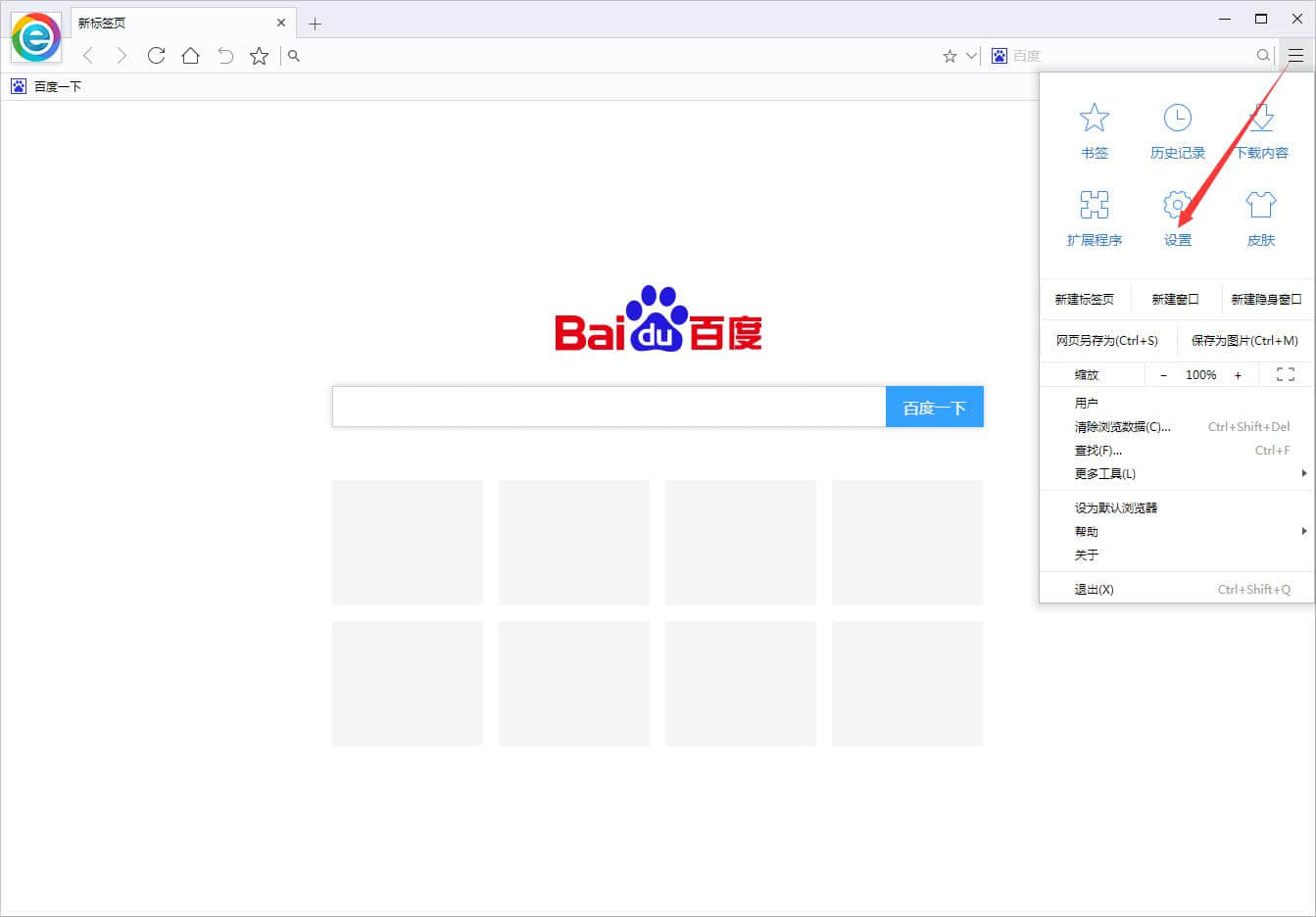The height and width of the screenshot is (917, 1316).
Task: Click the Baidu paw search engine icon
Action: point(999,56)
